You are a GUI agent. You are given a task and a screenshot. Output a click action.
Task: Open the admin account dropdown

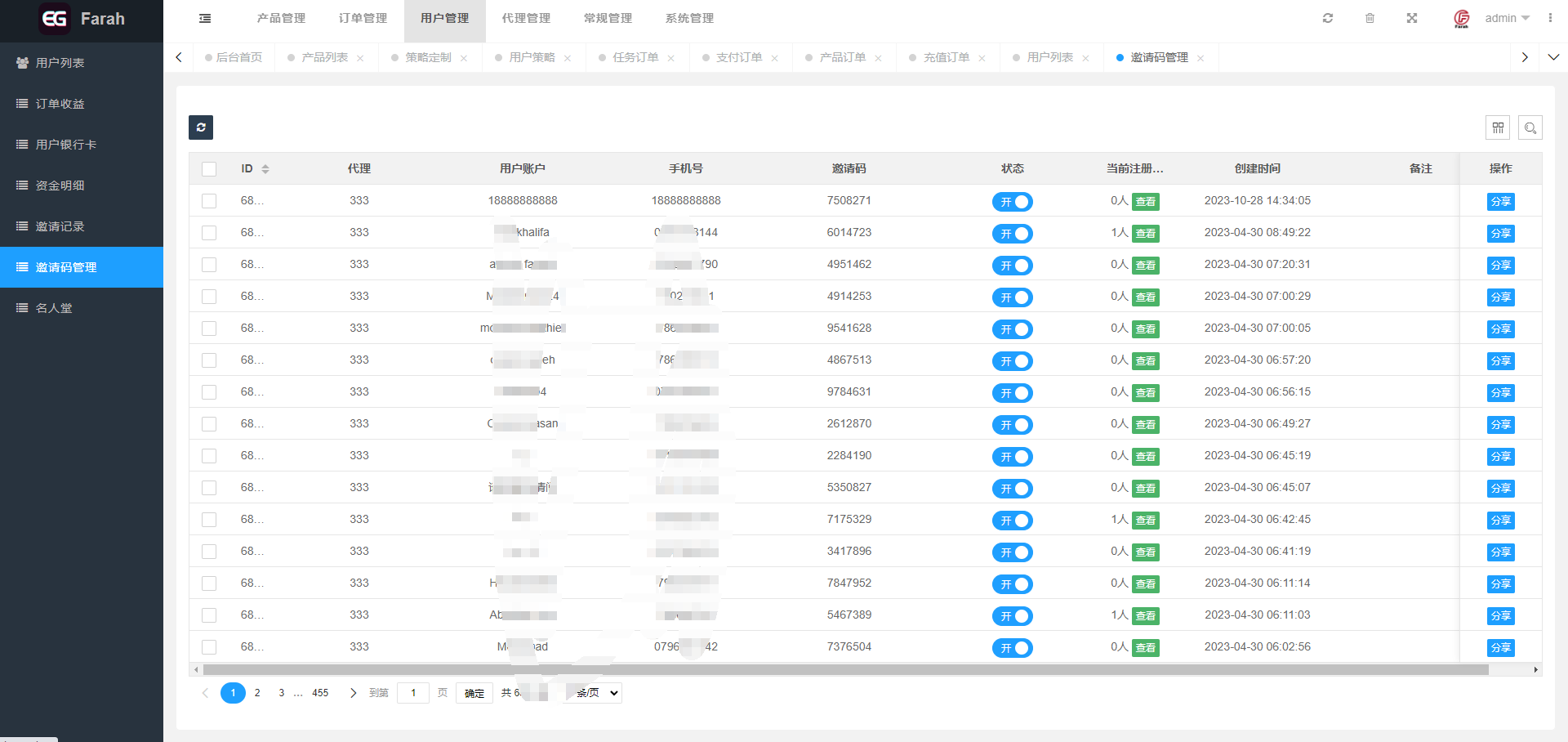click(1507, 18)
